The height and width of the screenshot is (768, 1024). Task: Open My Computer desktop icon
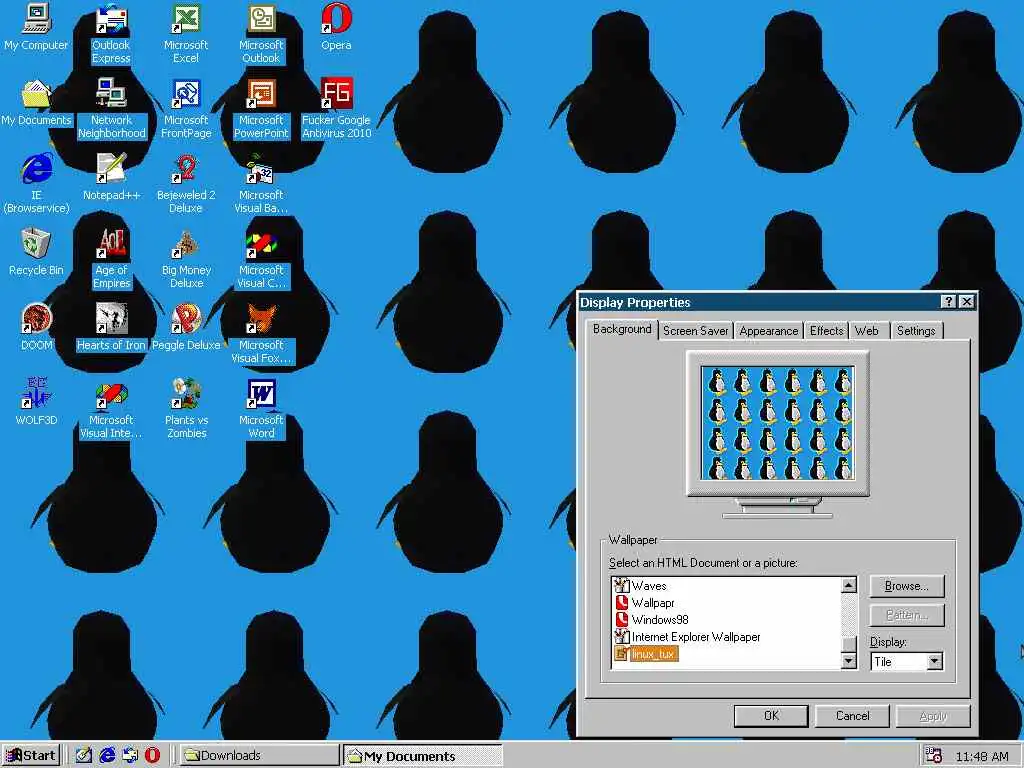36,27
